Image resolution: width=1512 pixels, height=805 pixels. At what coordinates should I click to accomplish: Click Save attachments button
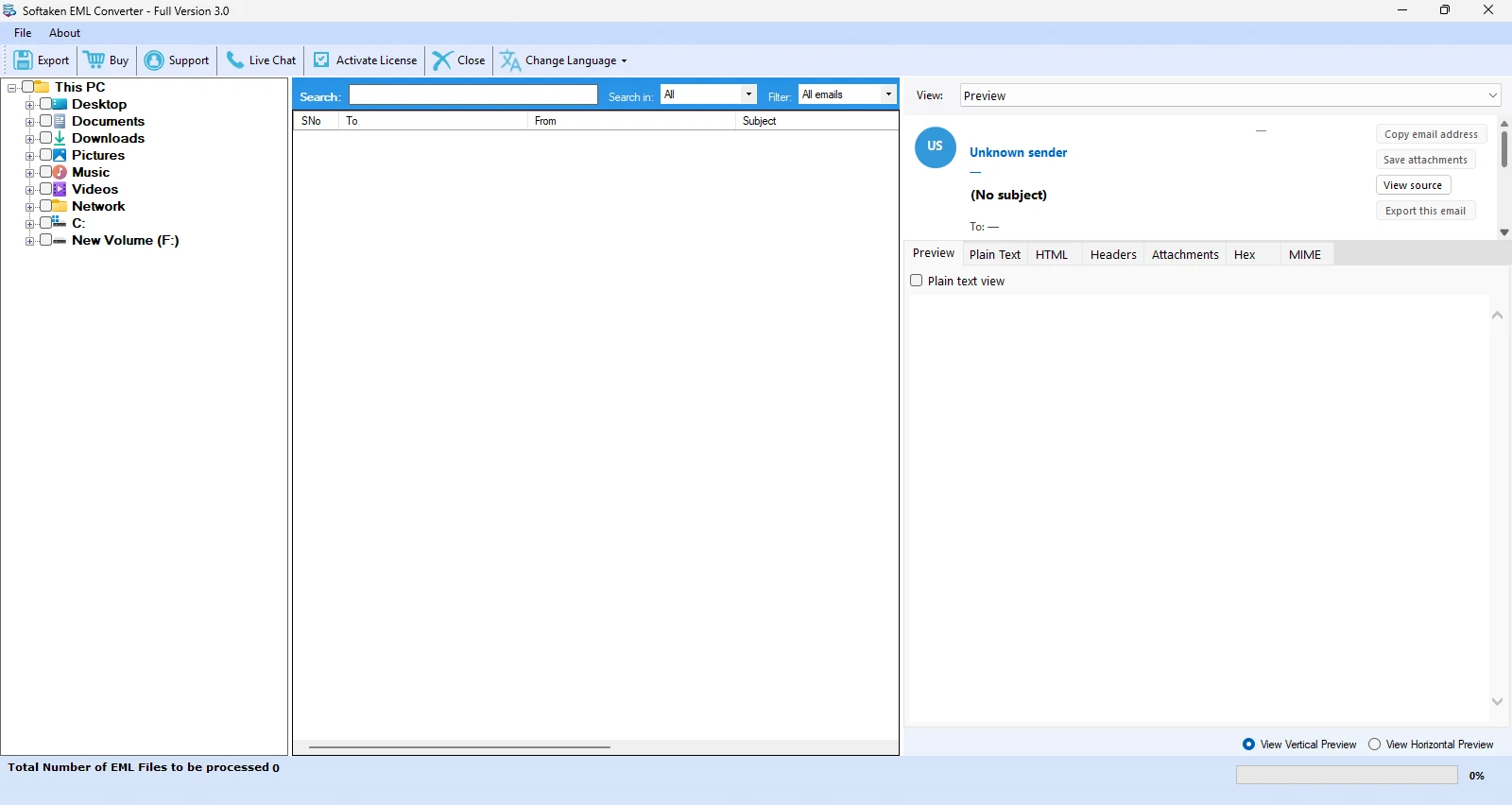(1425, 160)
